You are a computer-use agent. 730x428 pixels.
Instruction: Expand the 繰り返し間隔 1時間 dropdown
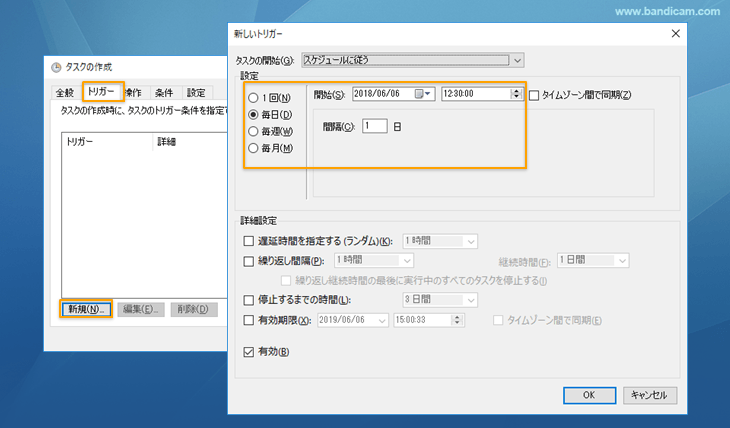[407, 261]
